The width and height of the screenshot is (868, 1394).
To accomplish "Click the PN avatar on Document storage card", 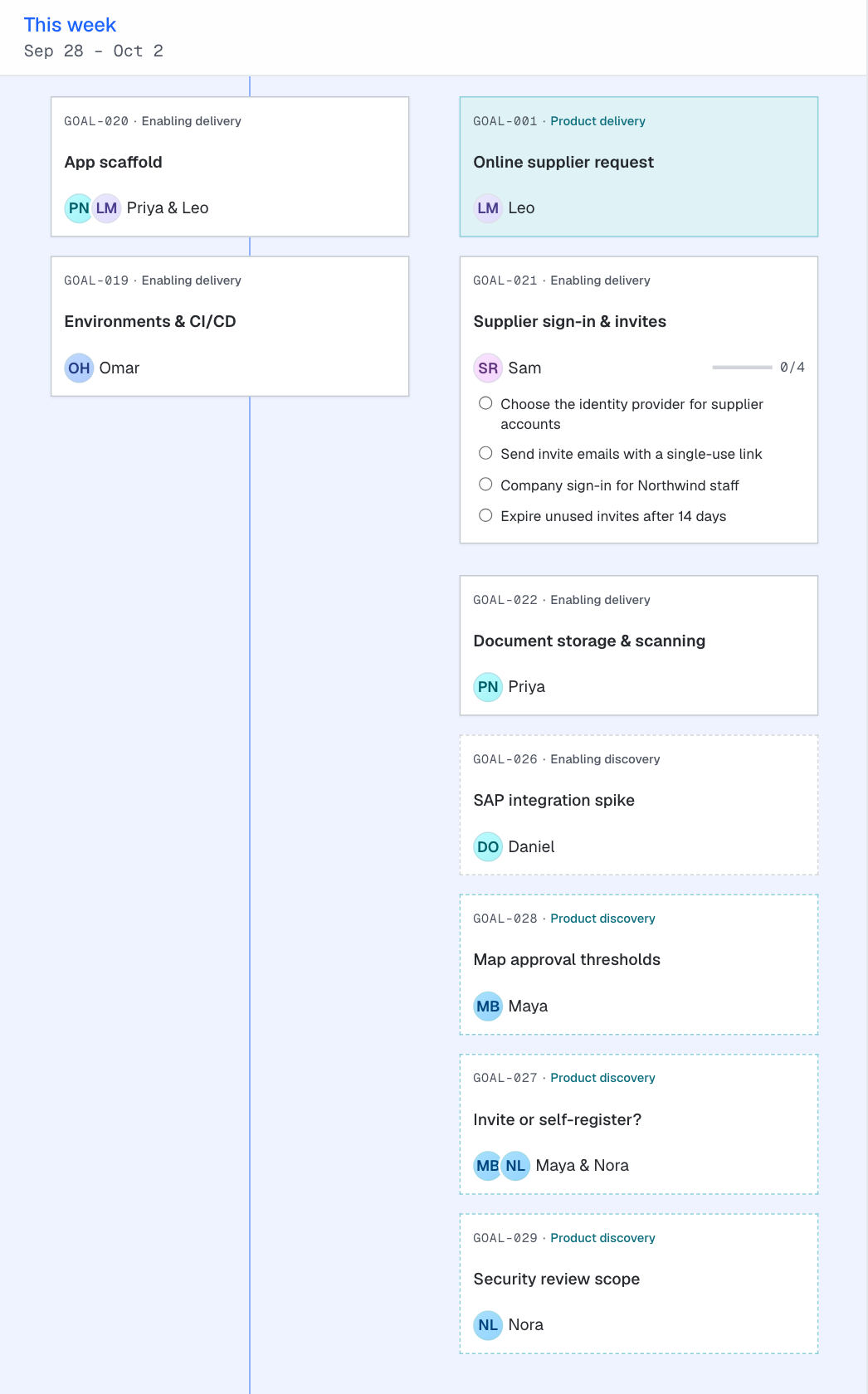I will (488, 687).
